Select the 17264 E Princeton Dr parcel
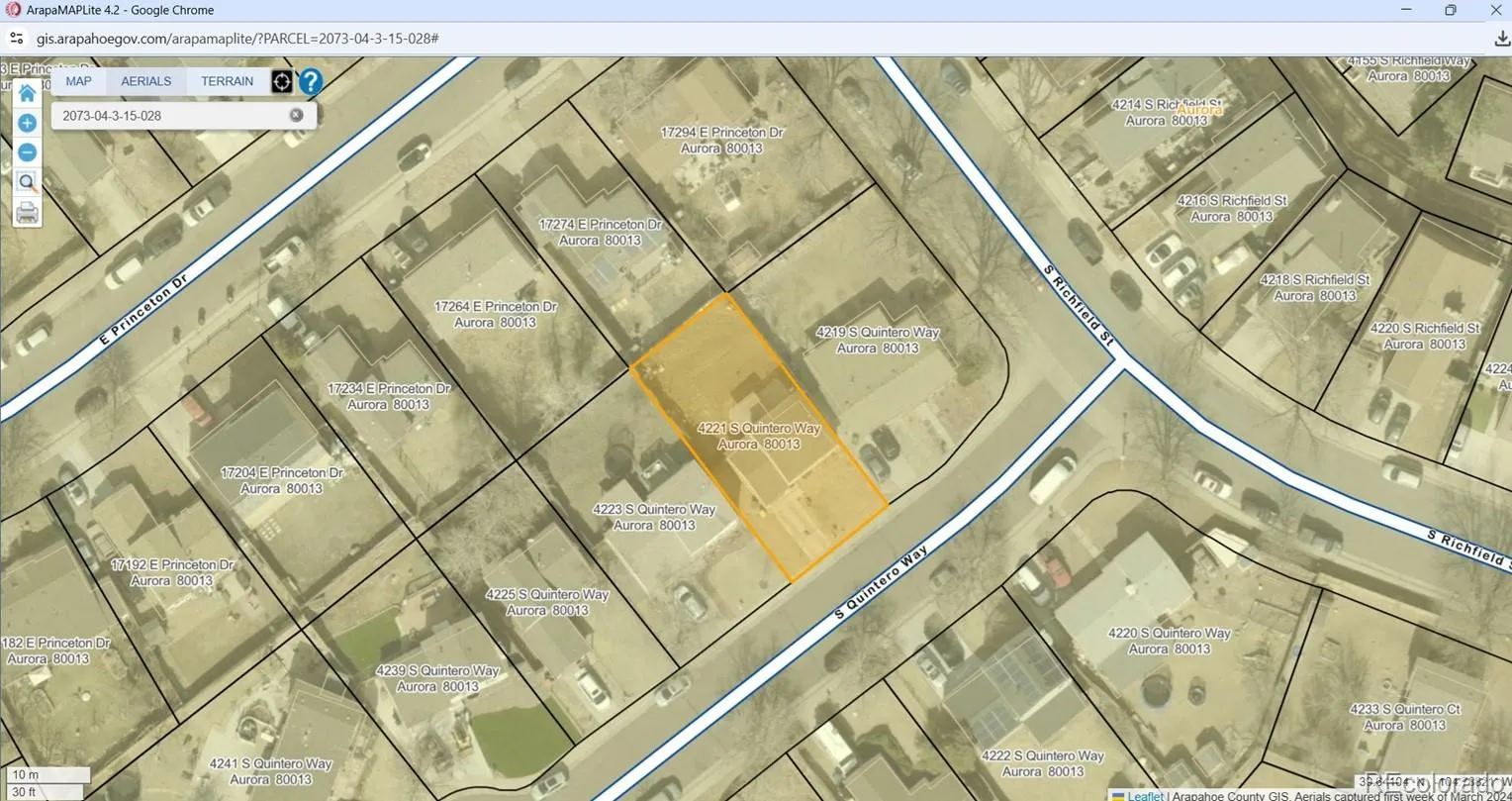 click(496, 315)
